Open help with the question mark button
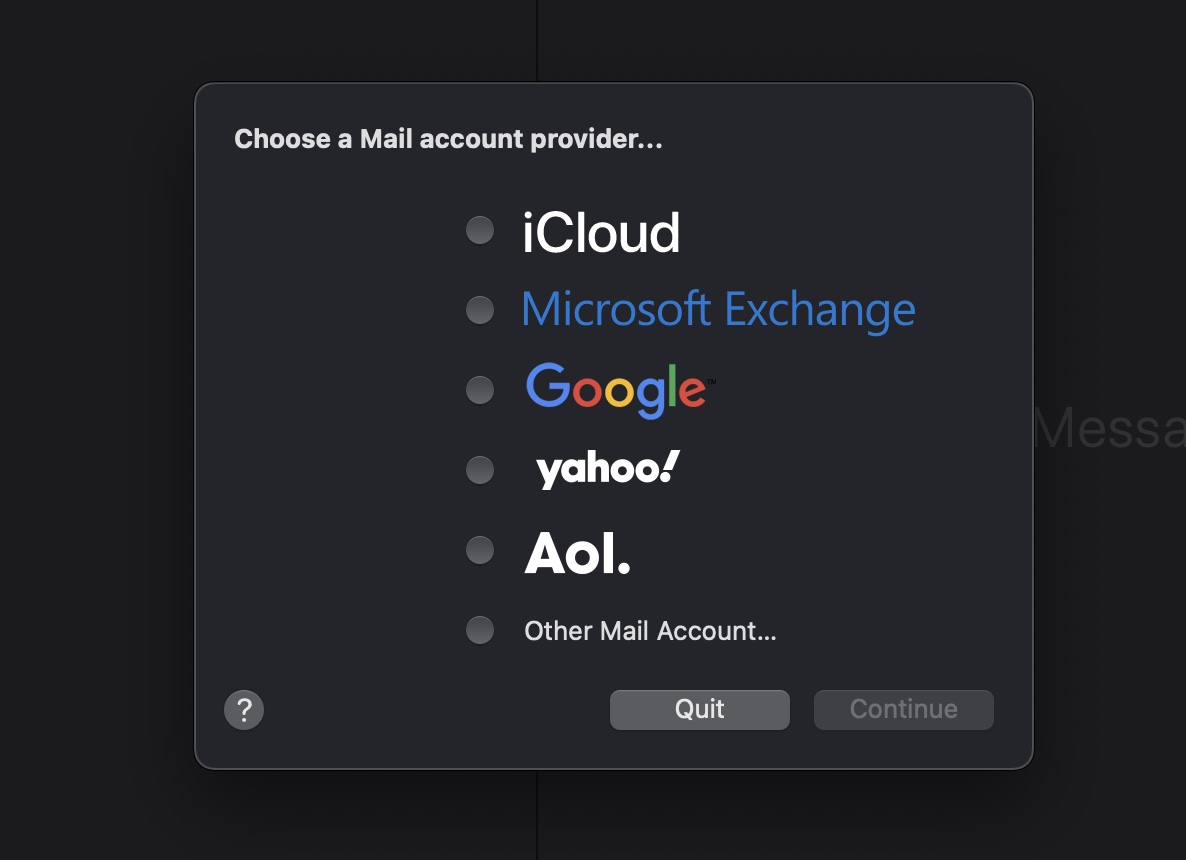Screen dimensions: 1186x860 point(244,710)
